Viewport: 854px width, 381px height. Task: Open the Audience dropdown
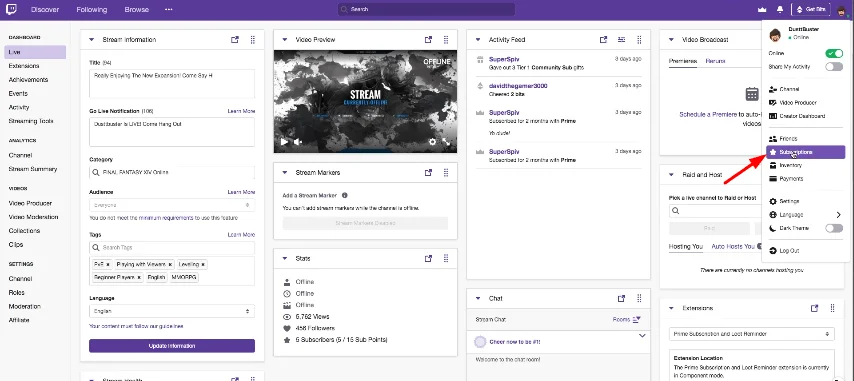pyautogui.click(x=172, y=205)
